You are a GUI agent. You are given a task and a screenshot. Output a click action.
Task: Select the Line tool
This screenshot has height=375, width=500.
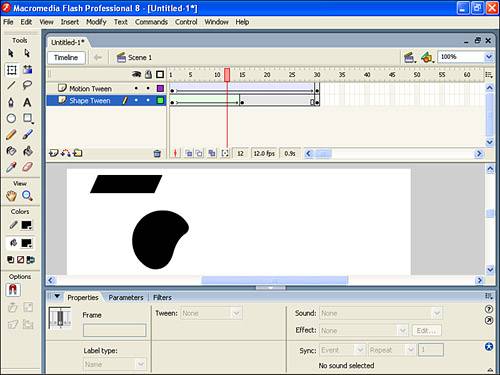point(11,86)
